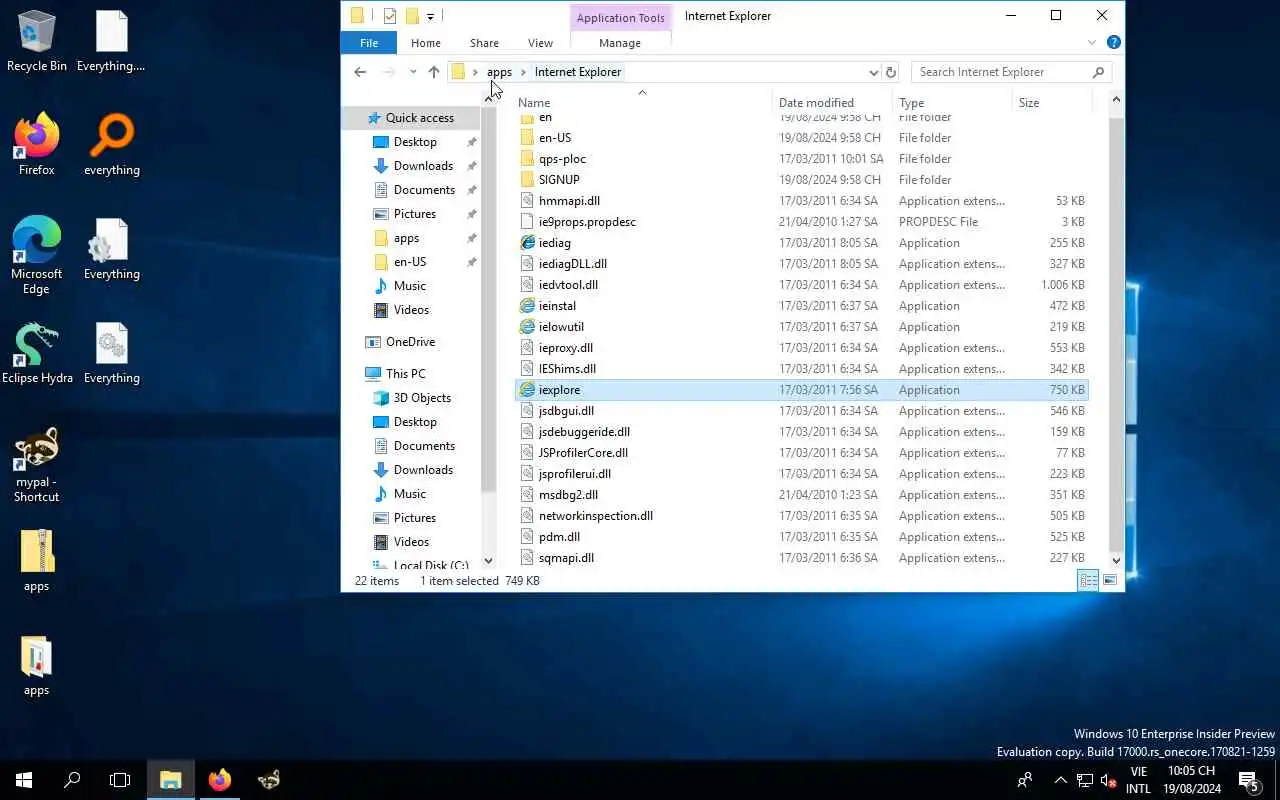This screenshot has width=1280, height=800.
Task: Select networkinspection.dll file
Action: [x=801, y=516]
